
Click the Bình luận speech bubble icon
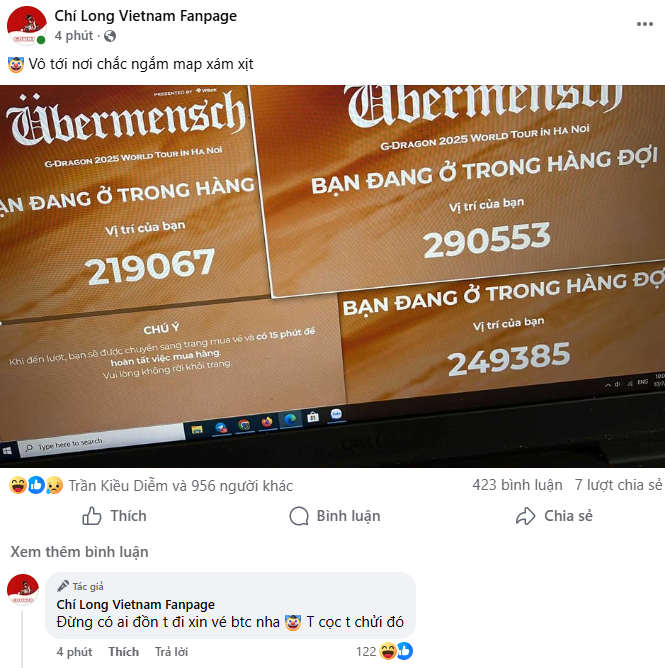(299, 516)
